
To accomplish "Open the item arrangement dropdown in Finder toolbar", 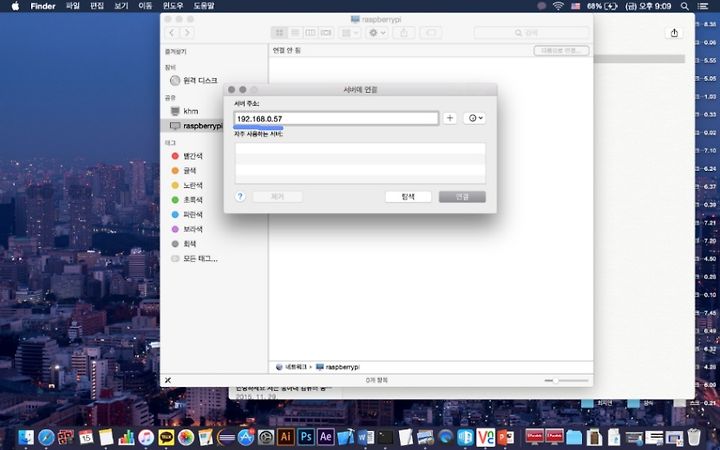I will [350, 33].
